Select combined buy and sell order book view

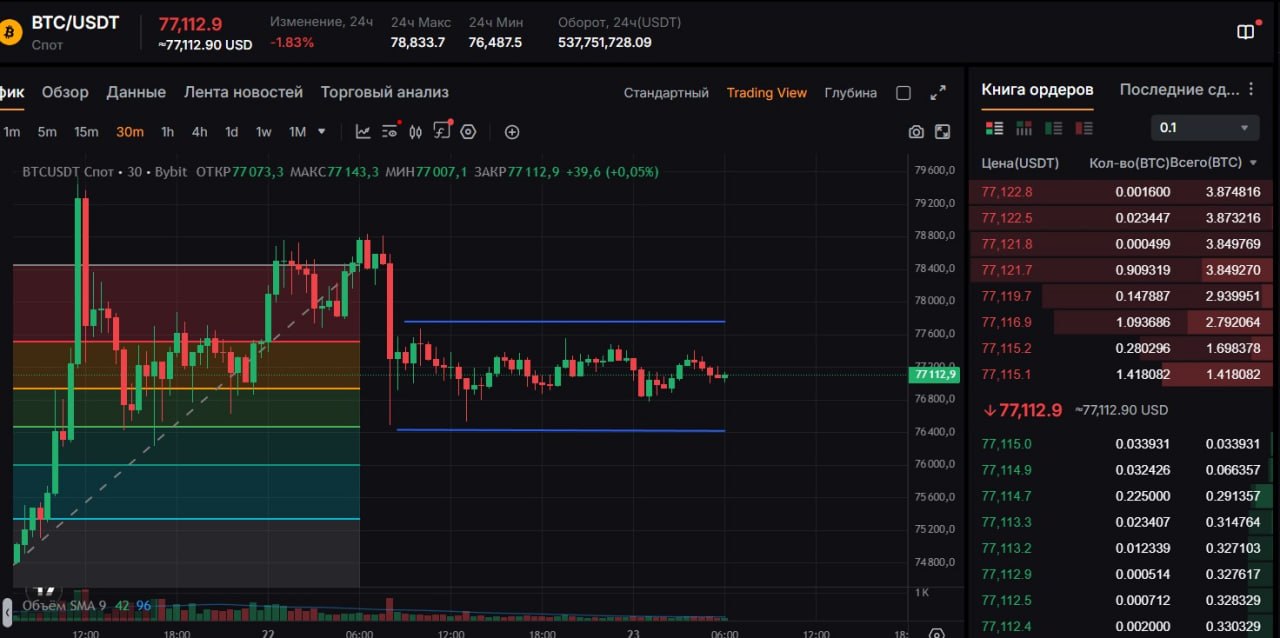tap(994, 128)
